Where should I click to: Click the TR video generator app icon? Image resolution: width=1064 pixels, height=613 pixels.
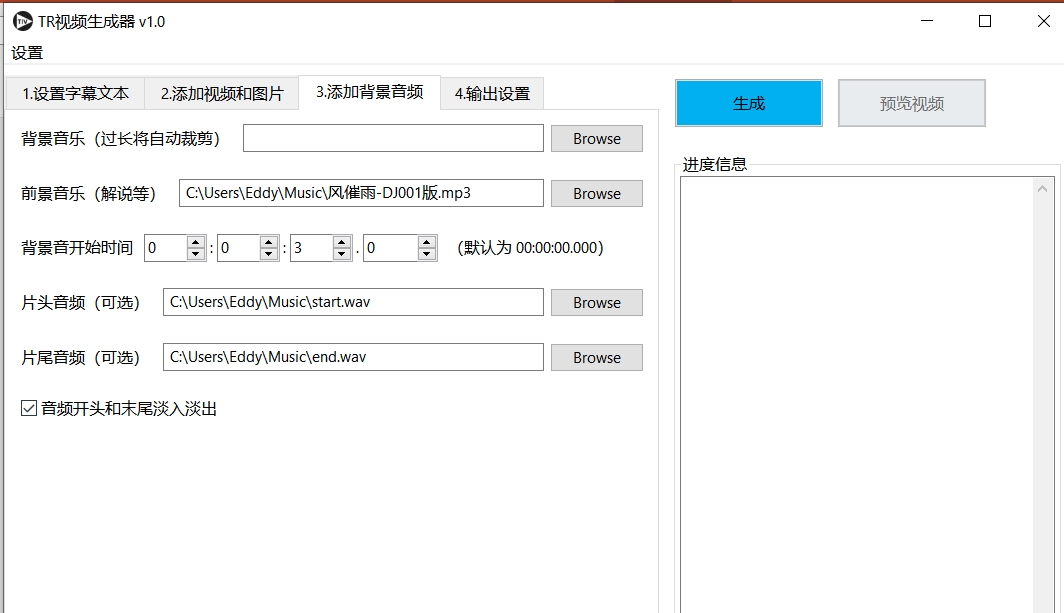click(22, 21)
